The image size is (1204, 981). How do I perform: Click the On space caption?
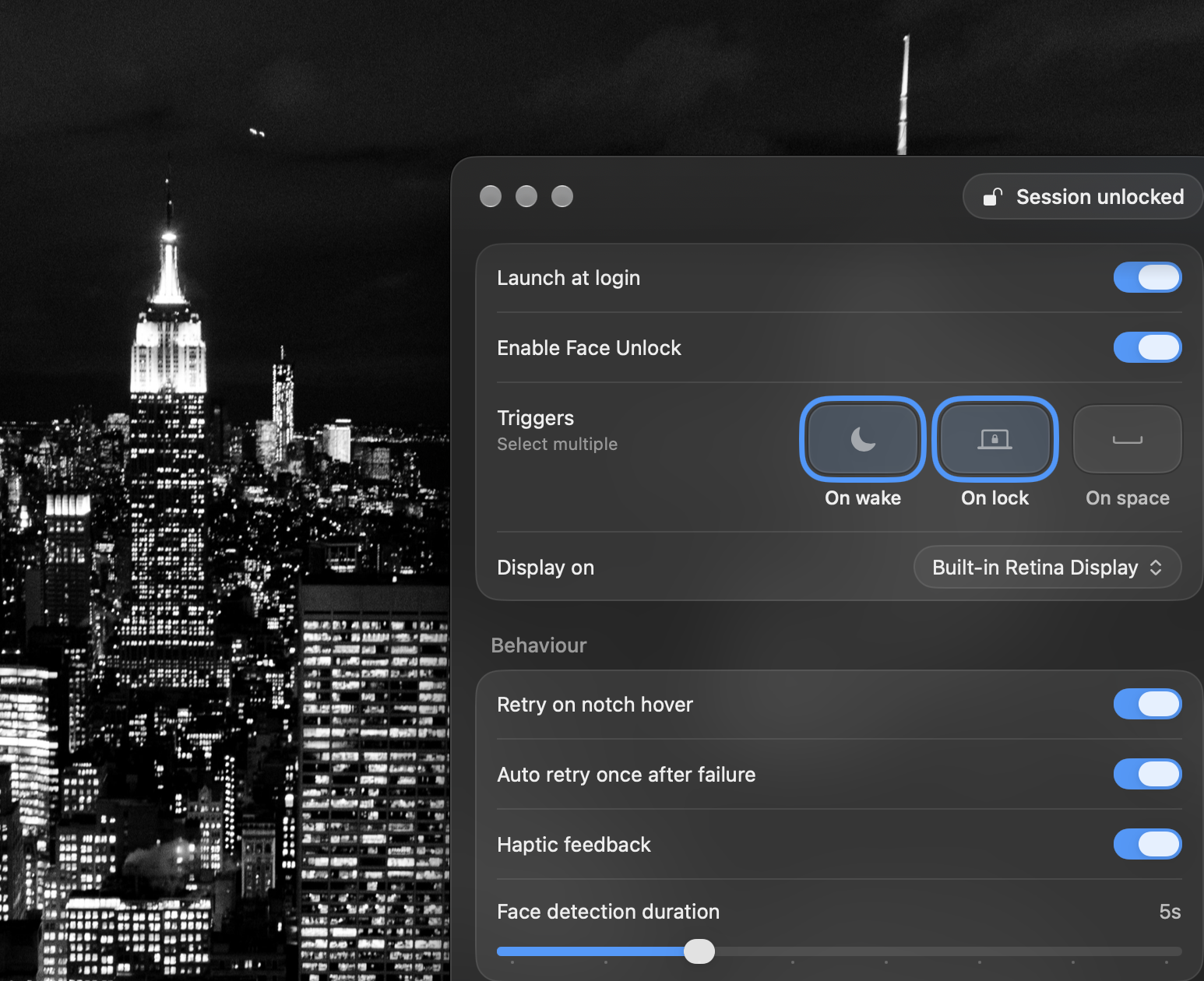coord(1128,498)
